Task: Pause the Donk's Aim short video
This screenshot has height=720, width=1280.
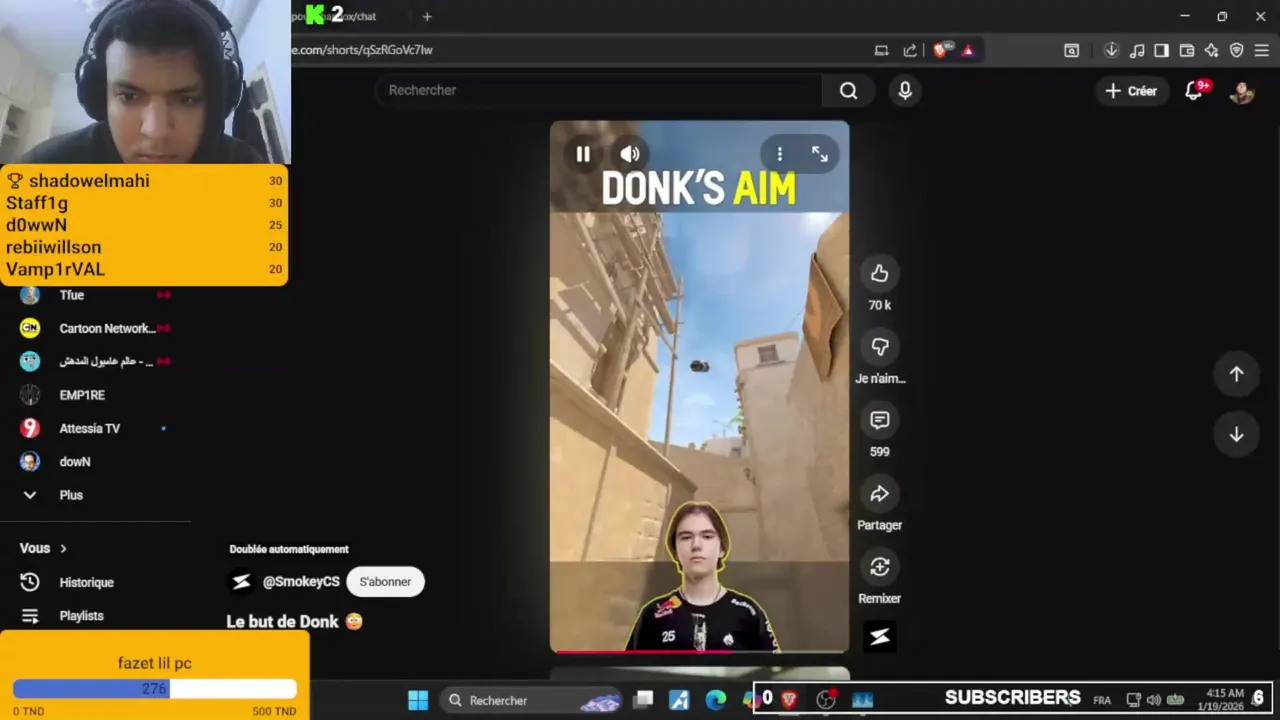Action: [583, 154]
